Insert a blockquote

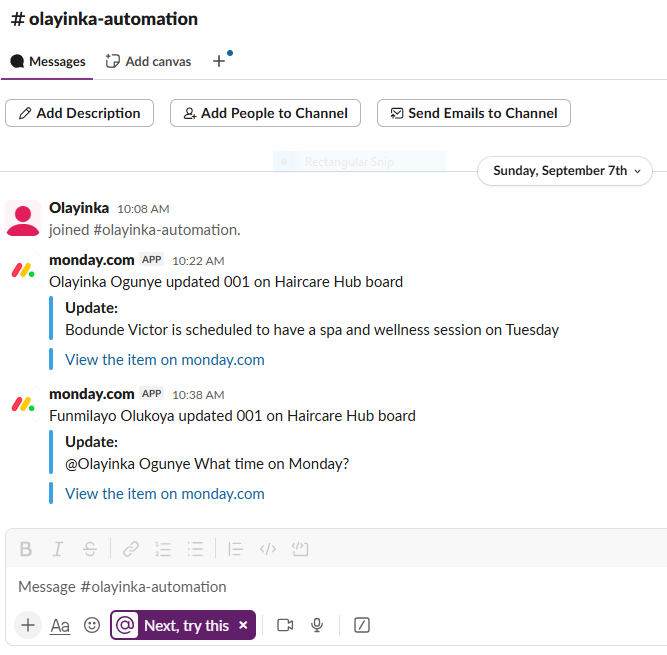[236, 549]
